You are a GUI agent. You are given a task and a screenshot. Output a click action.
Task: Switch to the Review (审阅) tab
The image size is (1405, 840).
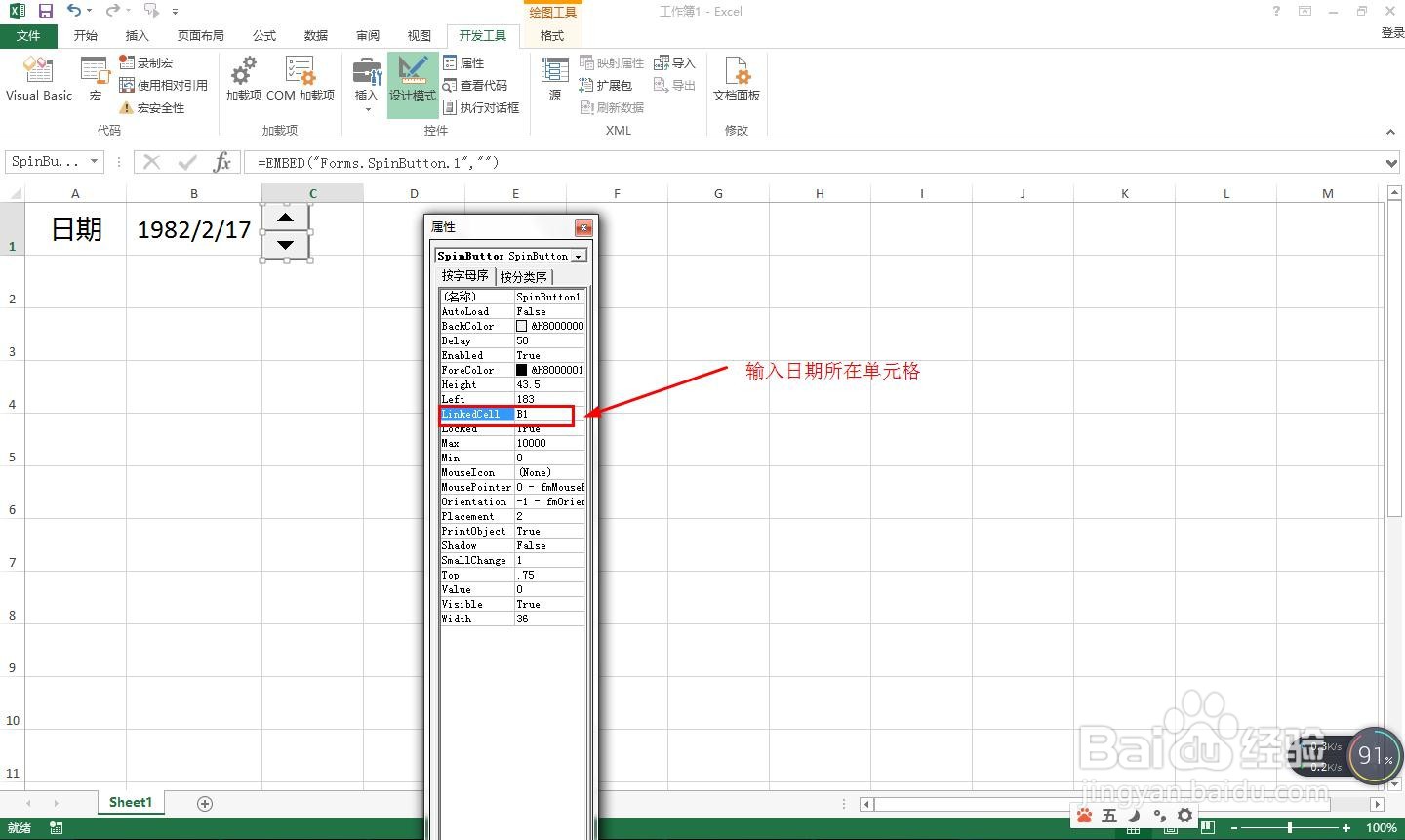coord(368,35)
